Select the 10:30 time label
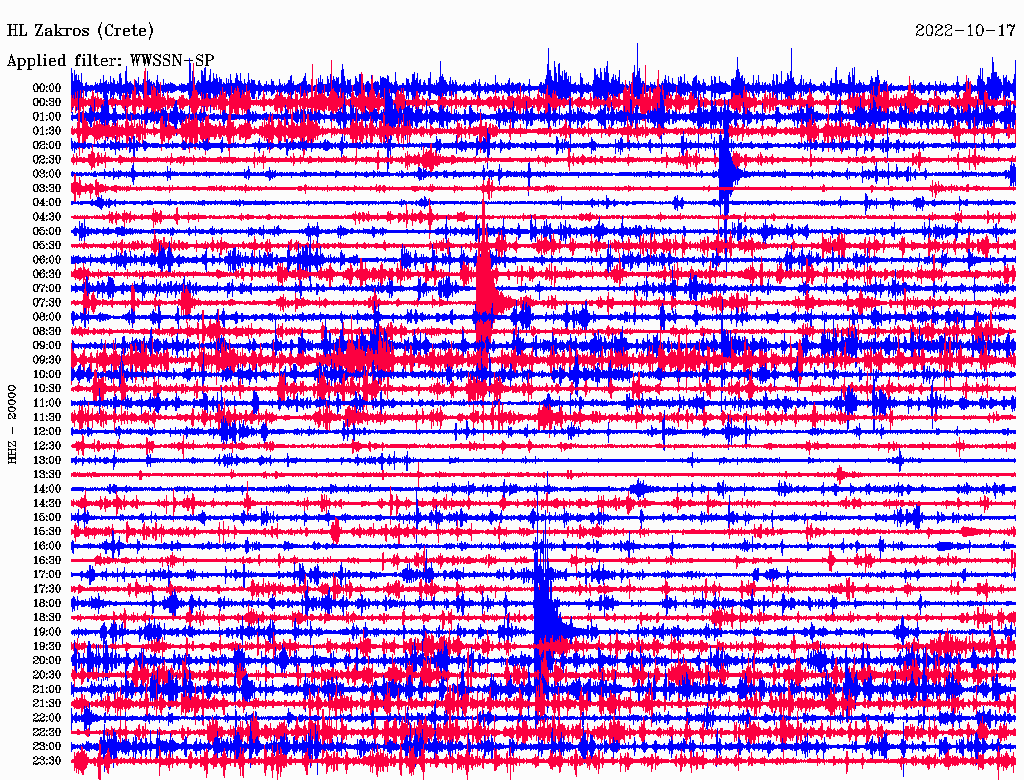Screen dimensions: 1024x780 click(x=47, y=389)
